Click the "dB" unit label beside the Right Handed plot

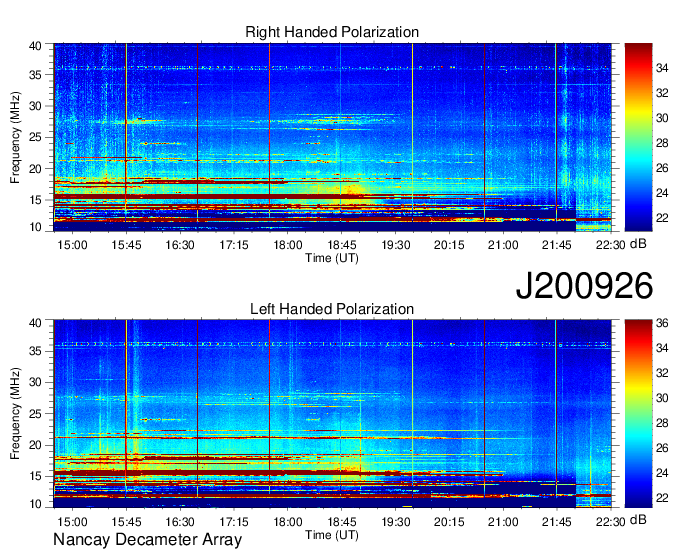tap(638, 243)
